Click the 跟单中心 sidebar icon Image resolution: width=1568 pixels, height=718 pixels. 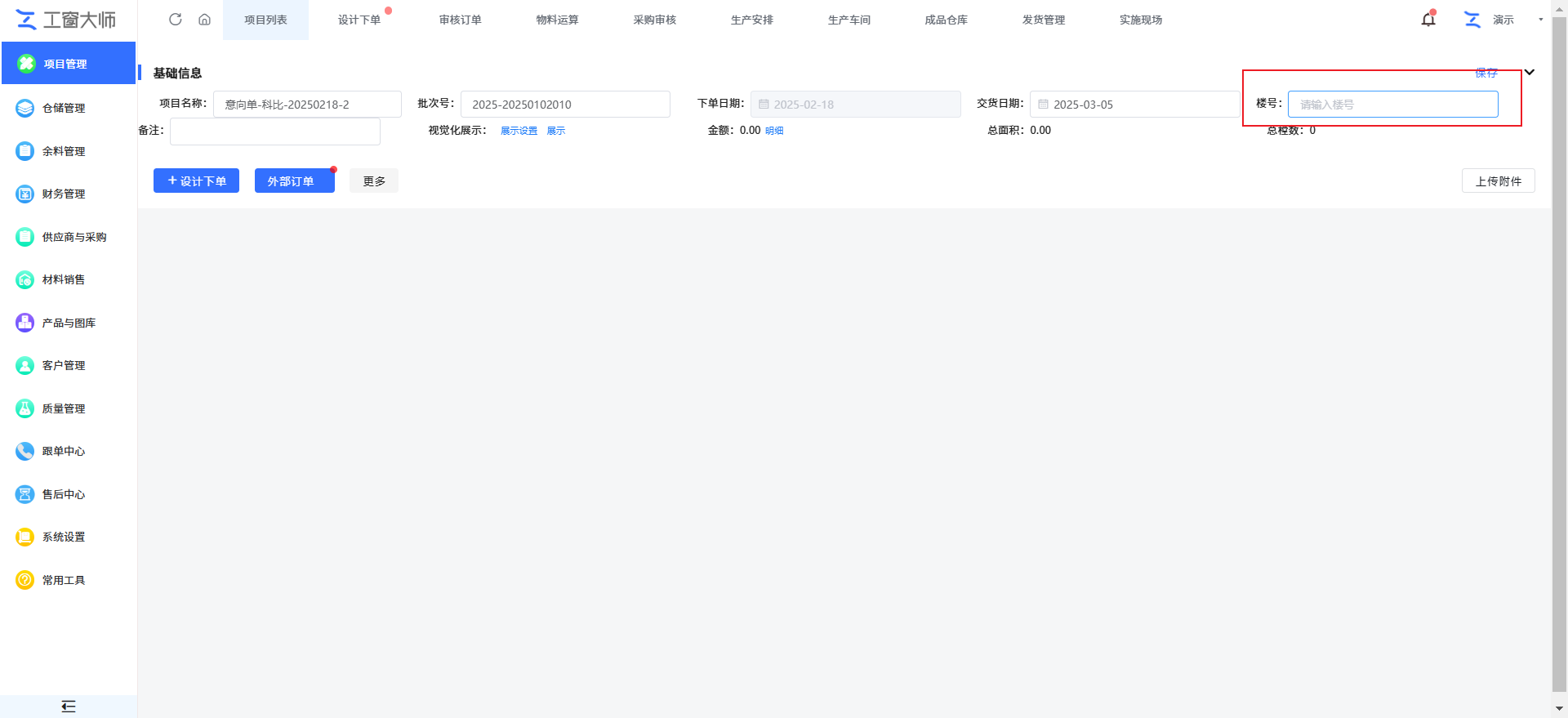pos(25,451)
